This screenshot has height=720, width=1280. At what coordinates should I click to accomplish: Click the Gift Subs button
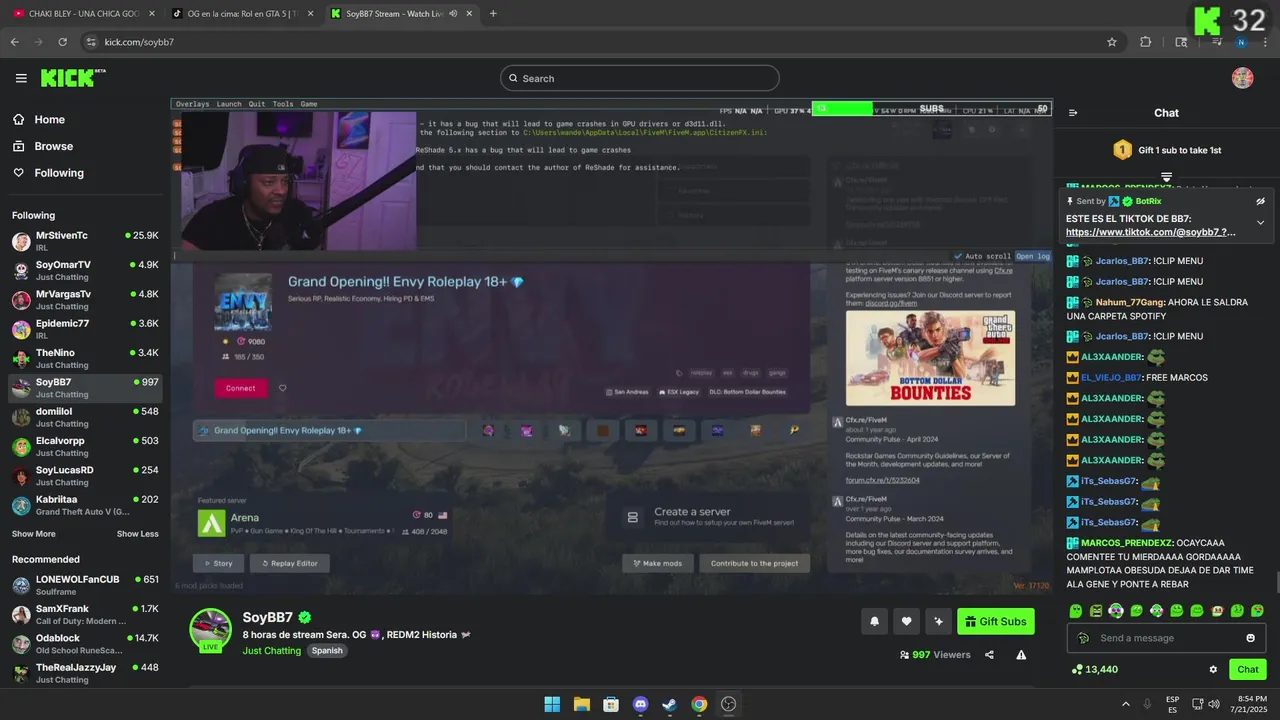tap(996, 621)
